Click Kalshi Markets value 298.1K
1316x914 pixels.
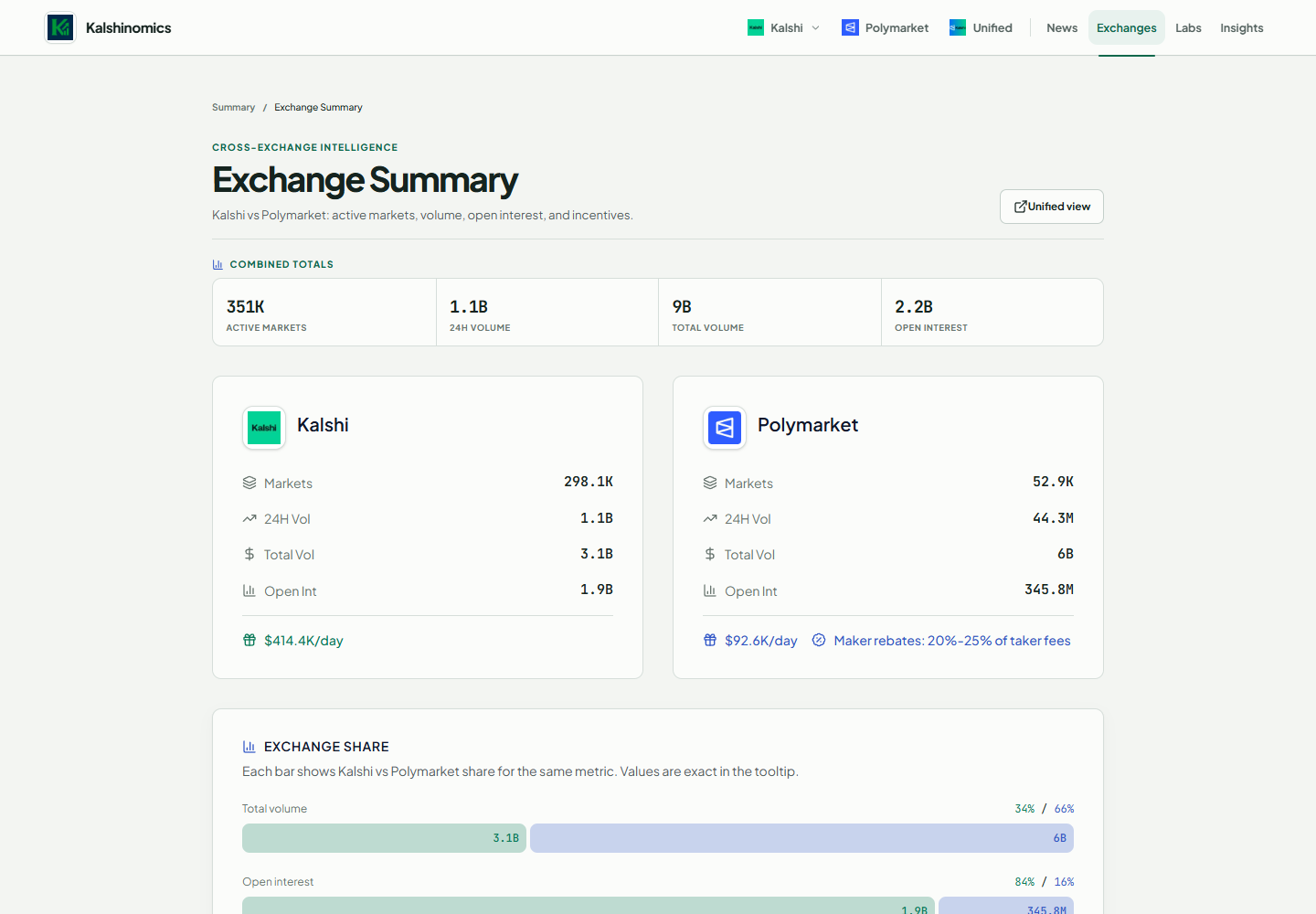click(589, 482)
